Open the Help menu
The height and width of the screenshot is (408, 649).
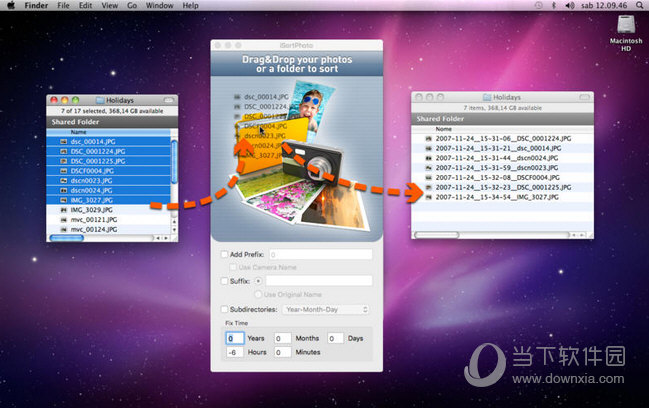190,5
